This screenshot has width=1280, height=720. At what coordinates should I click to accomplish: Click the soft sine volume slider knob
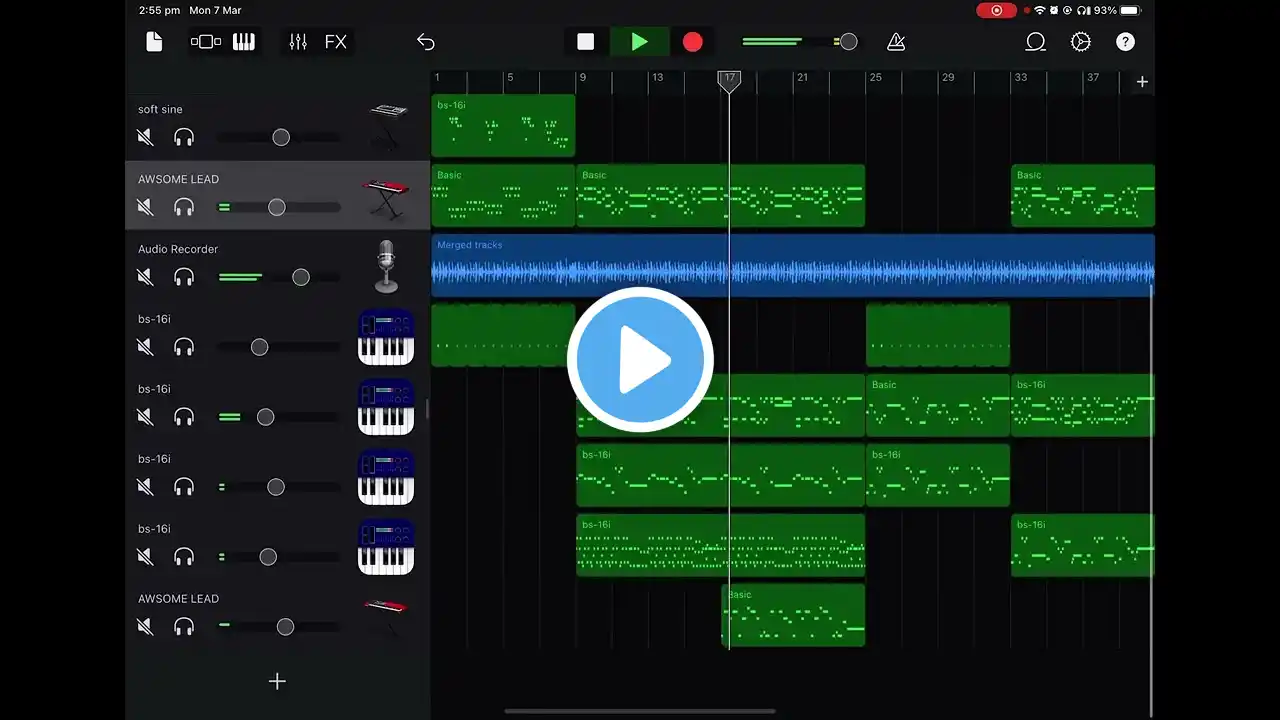[x=281, y=137]
